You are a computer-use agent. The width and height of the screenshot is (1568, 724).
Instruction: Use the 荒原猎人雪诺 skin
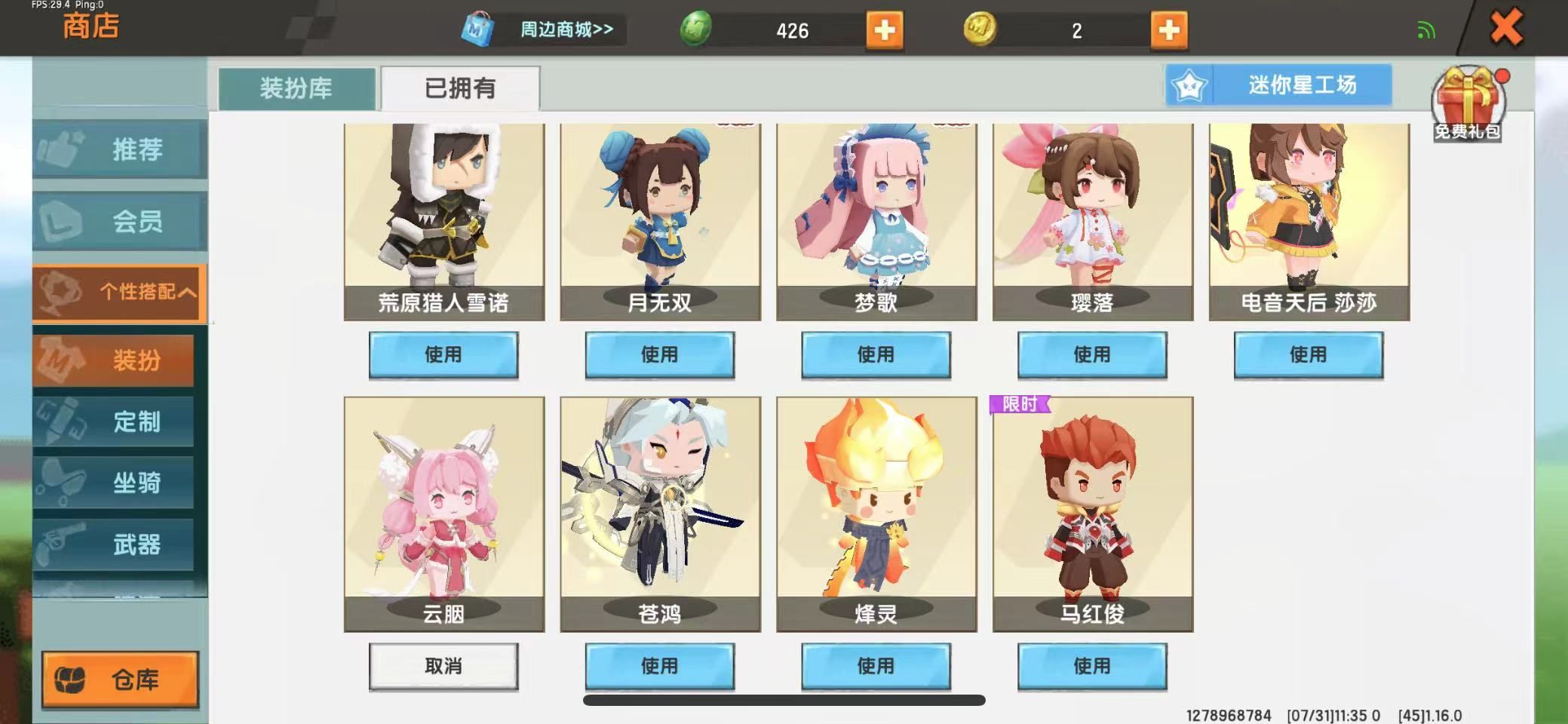coord(443,354)
